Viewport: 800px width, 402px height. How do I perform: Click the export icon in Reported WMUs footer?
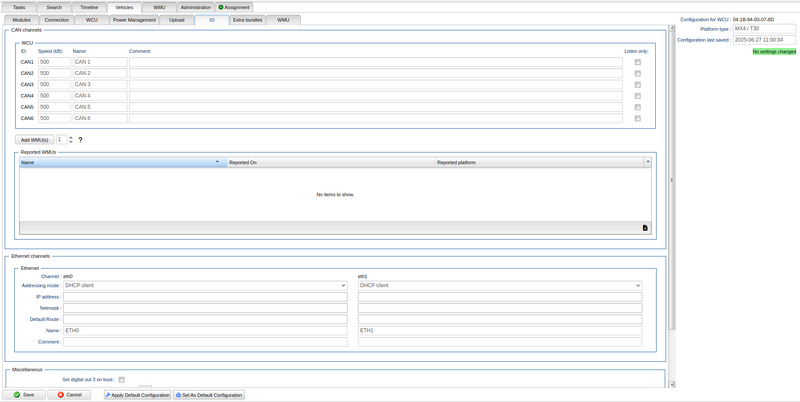[x=645, y=228]
